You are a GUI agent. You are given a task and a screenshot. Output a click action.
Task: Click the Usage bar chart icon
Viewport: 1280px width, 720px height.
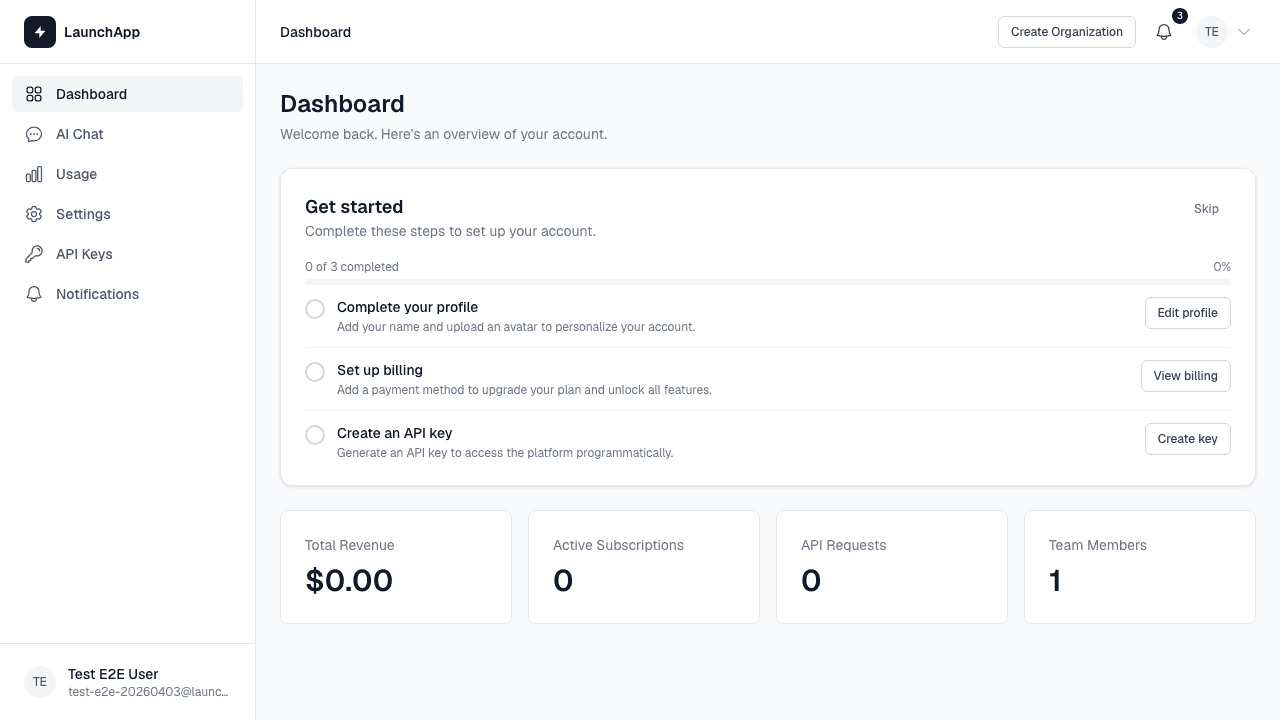point(34,174)
